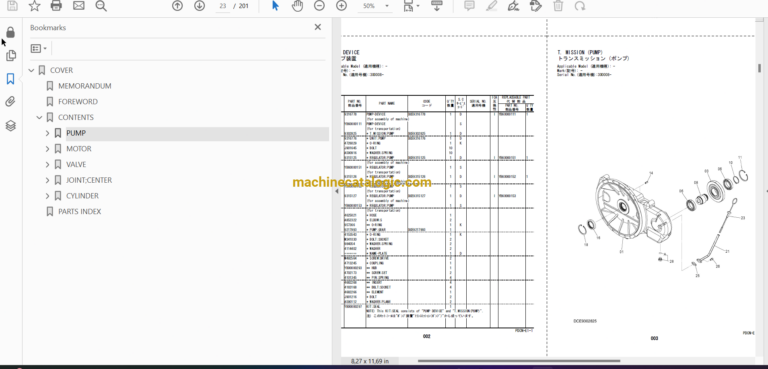The width and height of the screenshot is (768, 369).
Task: Click the stamp tool icon
Action: click(536, 6)
